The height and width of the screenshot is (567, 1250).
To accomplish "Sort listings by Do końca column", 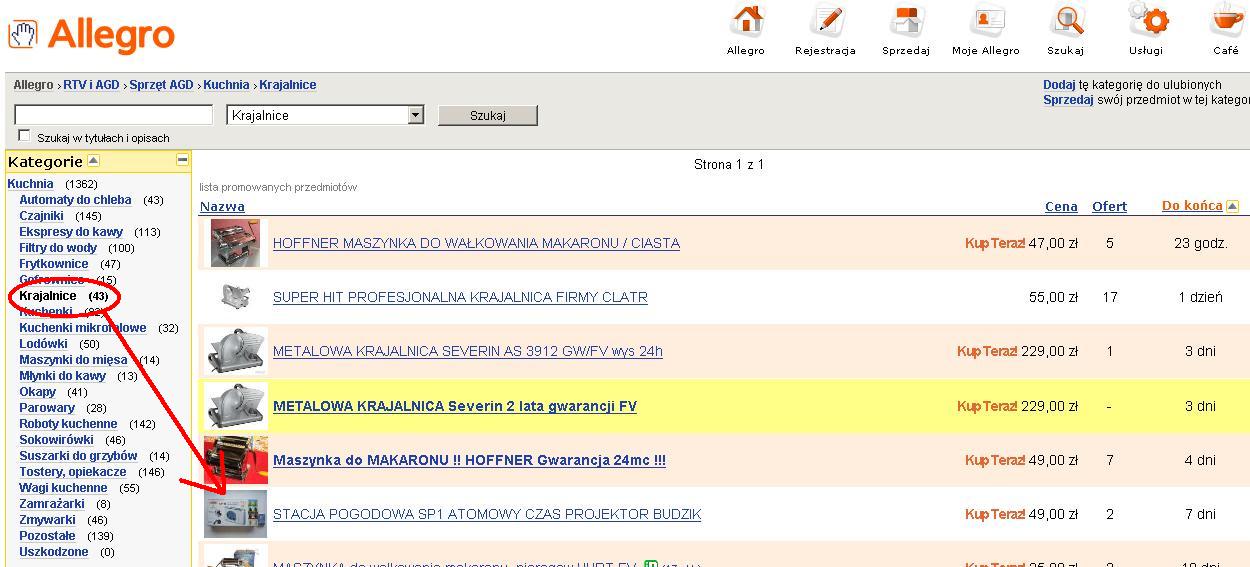I will pos(1192,206).
